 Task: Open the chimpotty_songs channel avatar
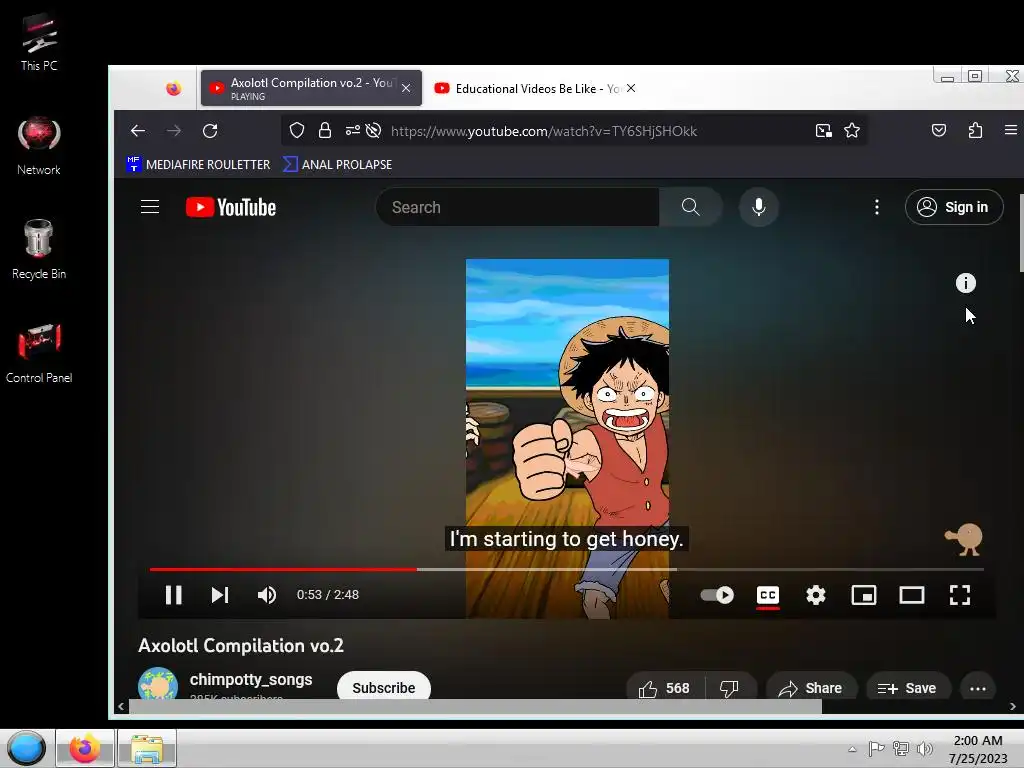158,684
